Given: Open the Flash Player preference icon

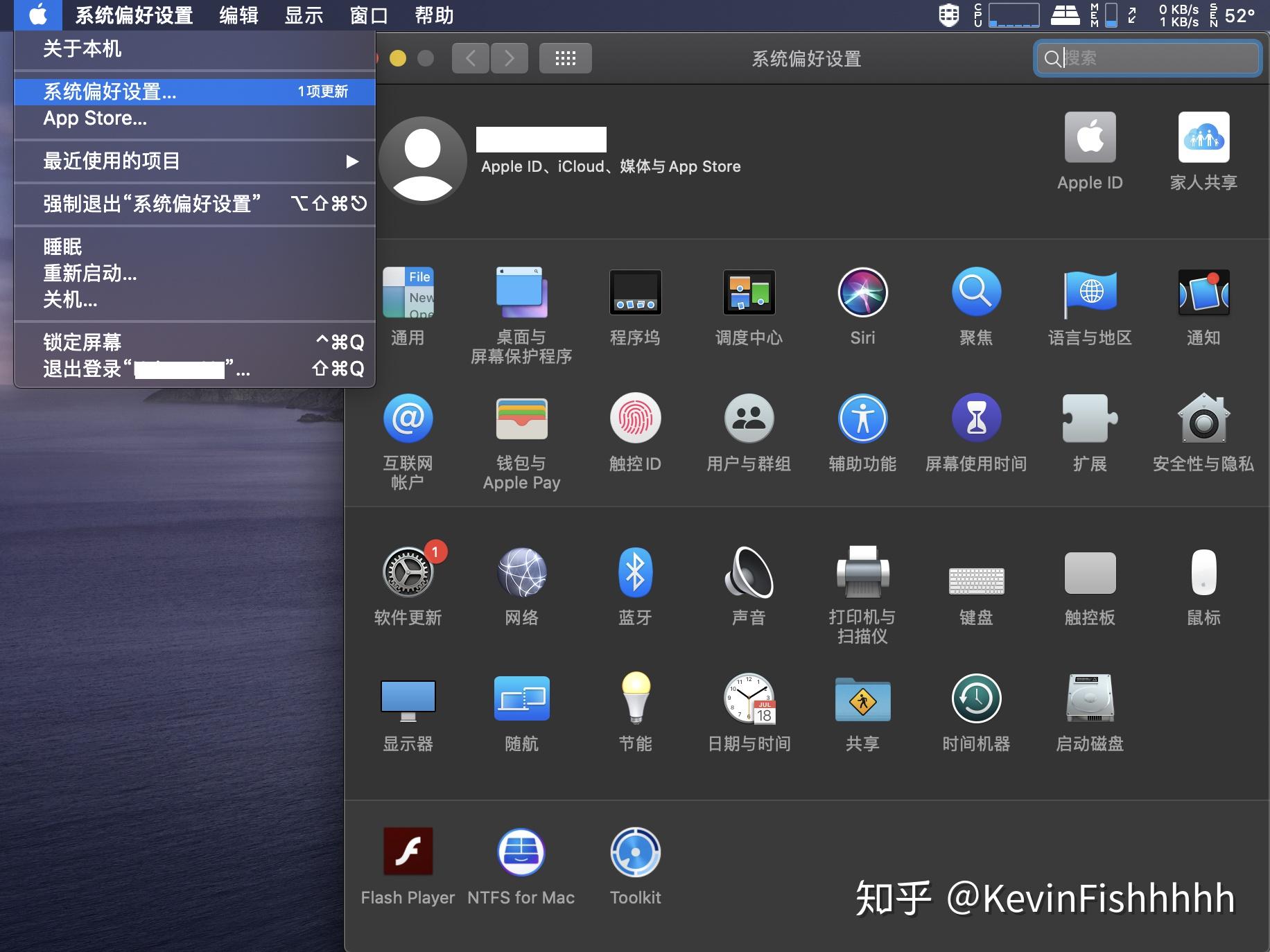Looking at the screenshot, I should [408, 853].
